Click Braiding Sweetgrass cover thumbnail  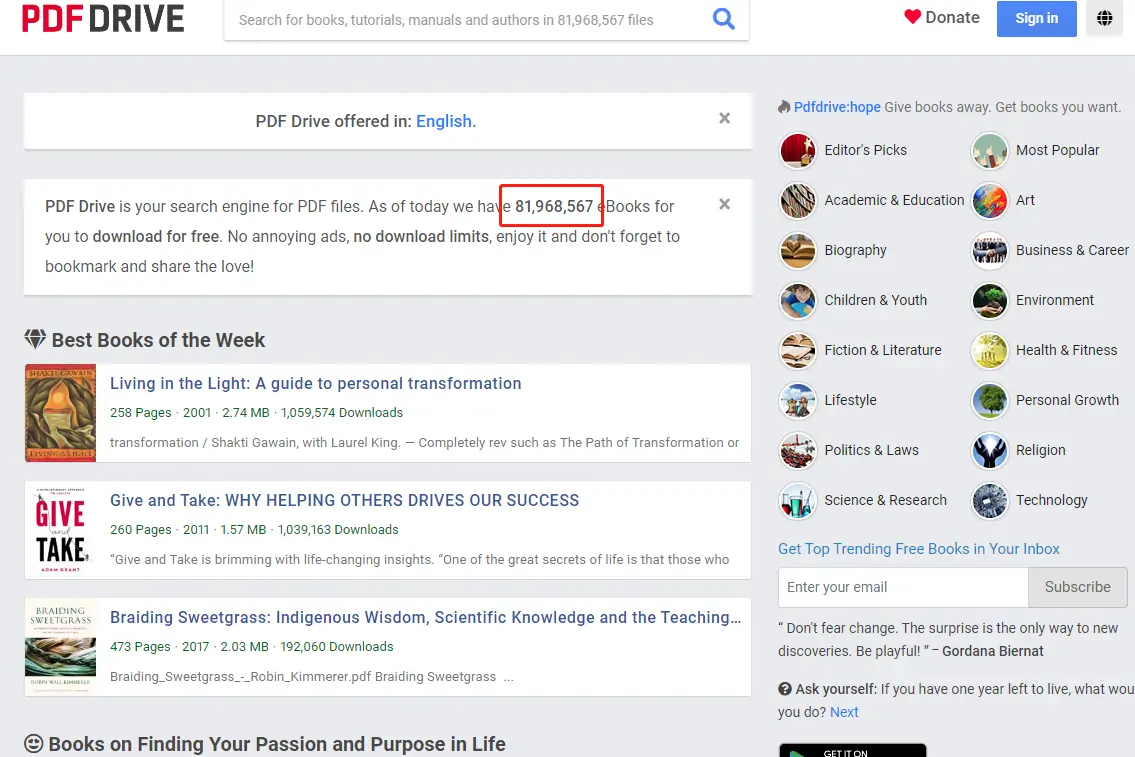(61, 646)
